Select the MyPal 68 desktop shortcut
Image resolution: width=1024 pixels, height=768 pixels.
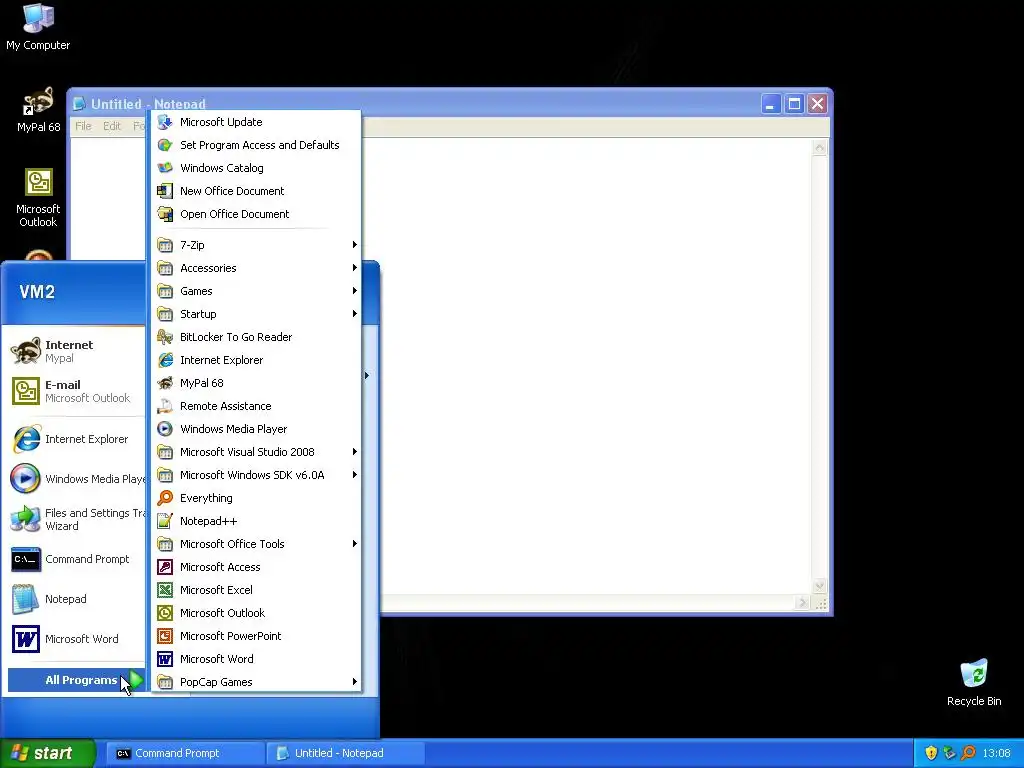tap(38, 110)
